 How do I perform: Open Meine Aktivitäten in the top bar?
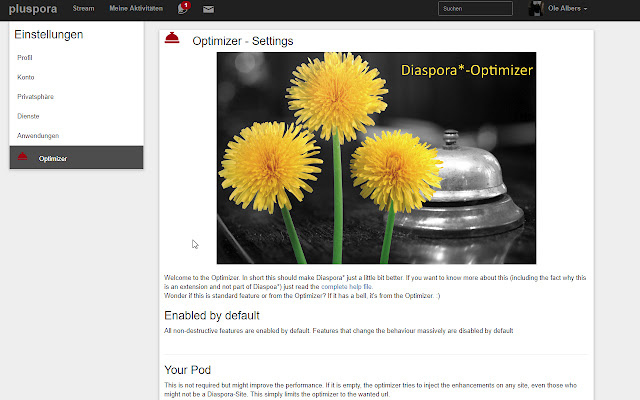(x=136, y=8)
